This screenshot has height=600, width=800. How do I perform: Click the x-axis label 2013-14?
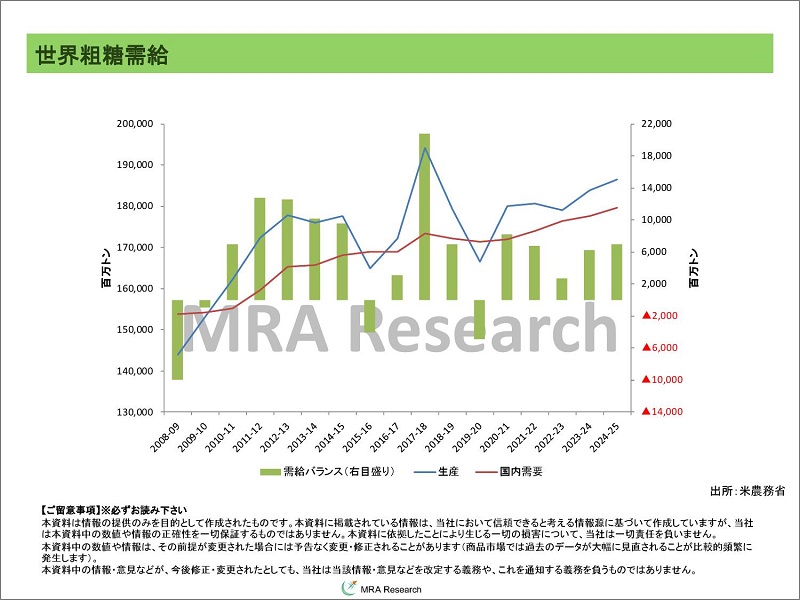point(302,437)
